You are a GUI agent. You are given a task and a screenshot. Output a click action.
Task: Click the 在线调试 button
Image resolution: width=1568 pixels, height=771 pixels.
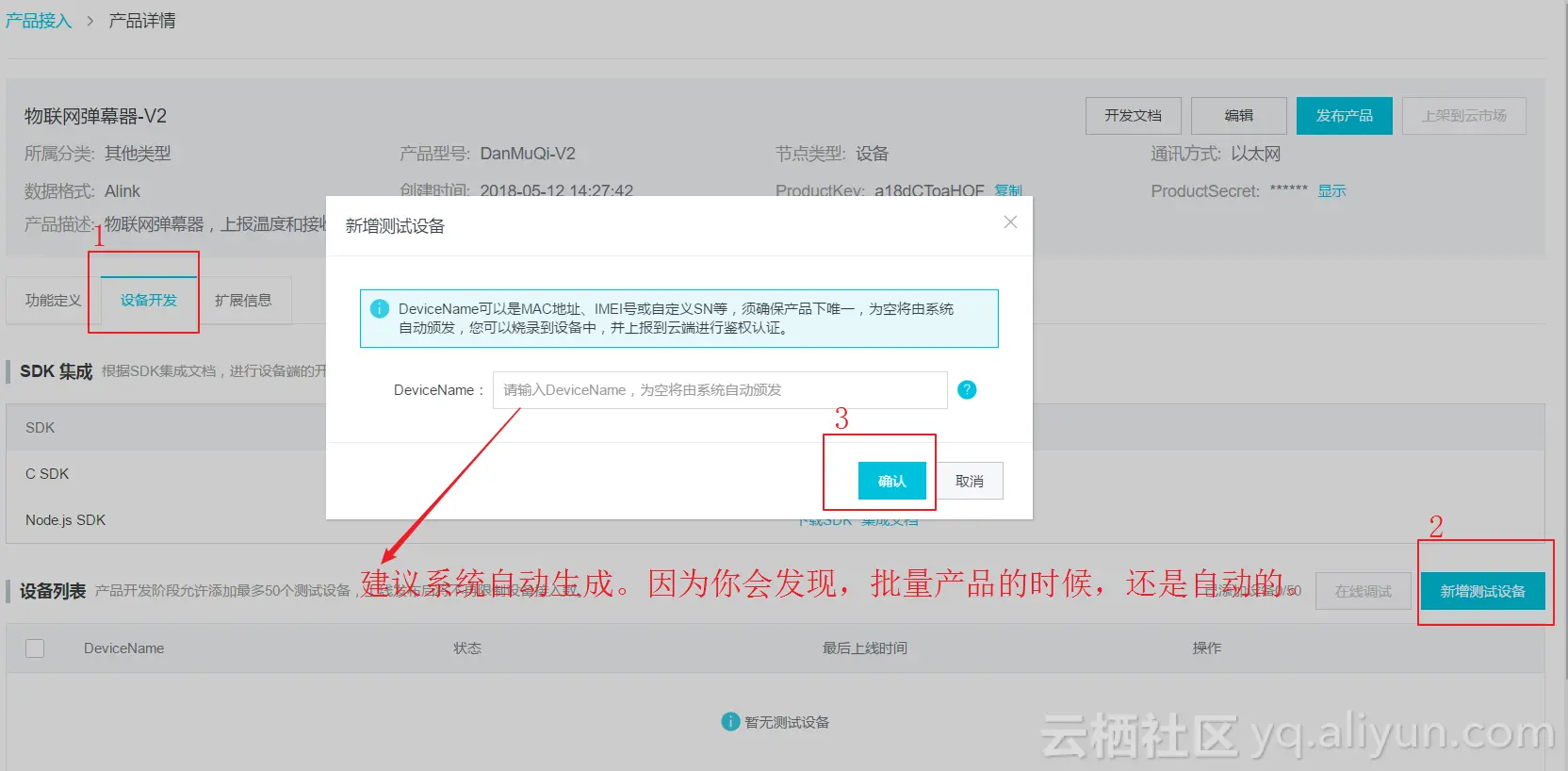click(1363, 591)
